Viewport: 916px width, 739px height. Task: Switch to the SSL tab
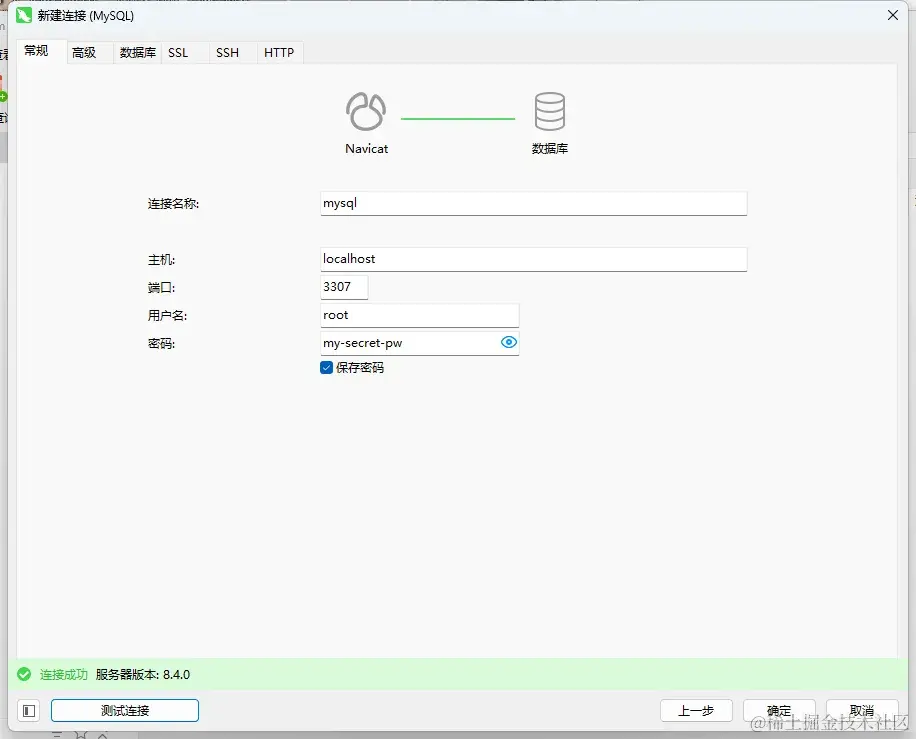pos(178,53)
